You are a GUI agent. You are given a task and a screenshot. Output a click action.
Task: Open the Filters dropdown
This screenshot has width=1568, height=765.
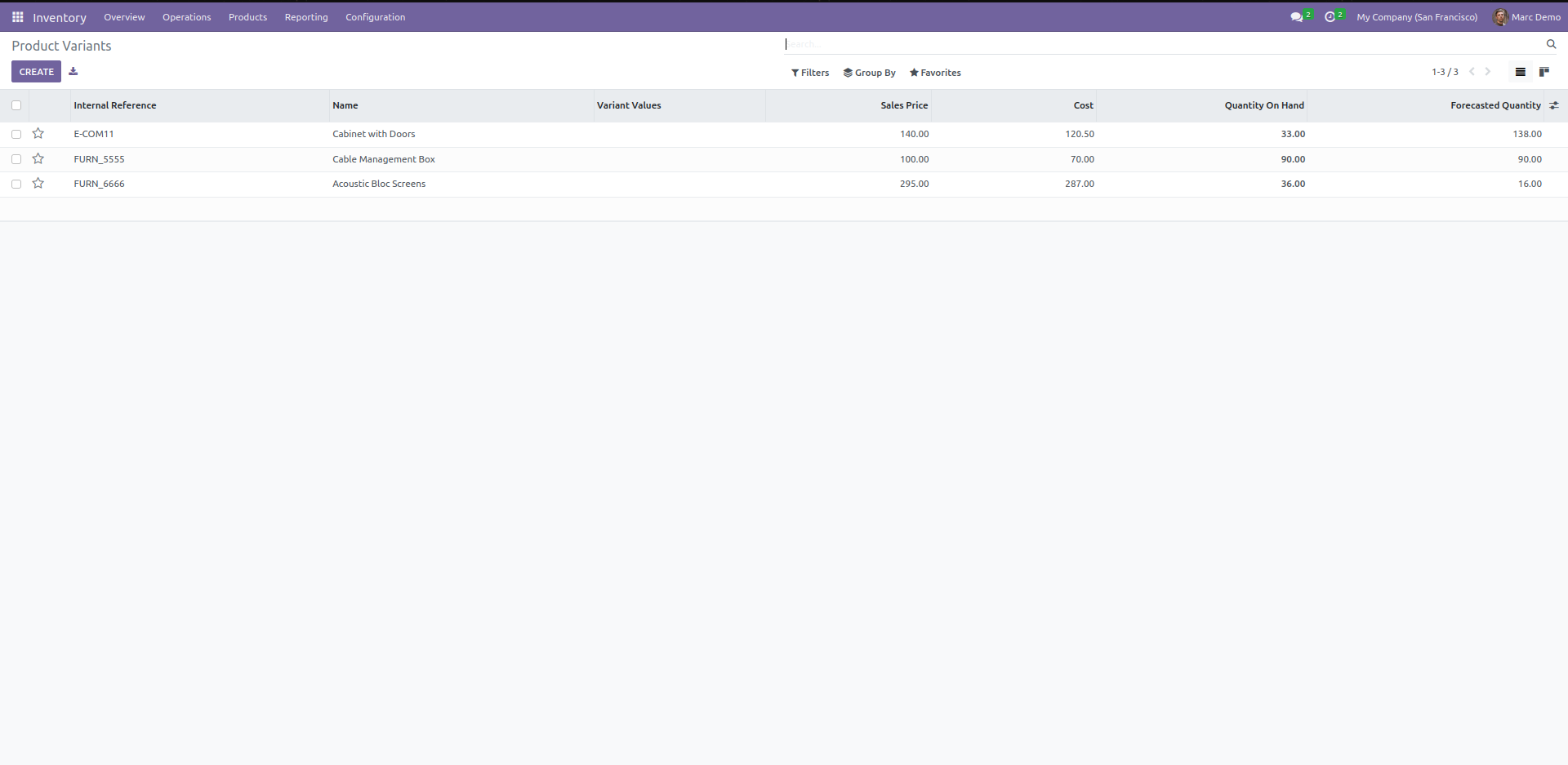click(x=810, y=73)
